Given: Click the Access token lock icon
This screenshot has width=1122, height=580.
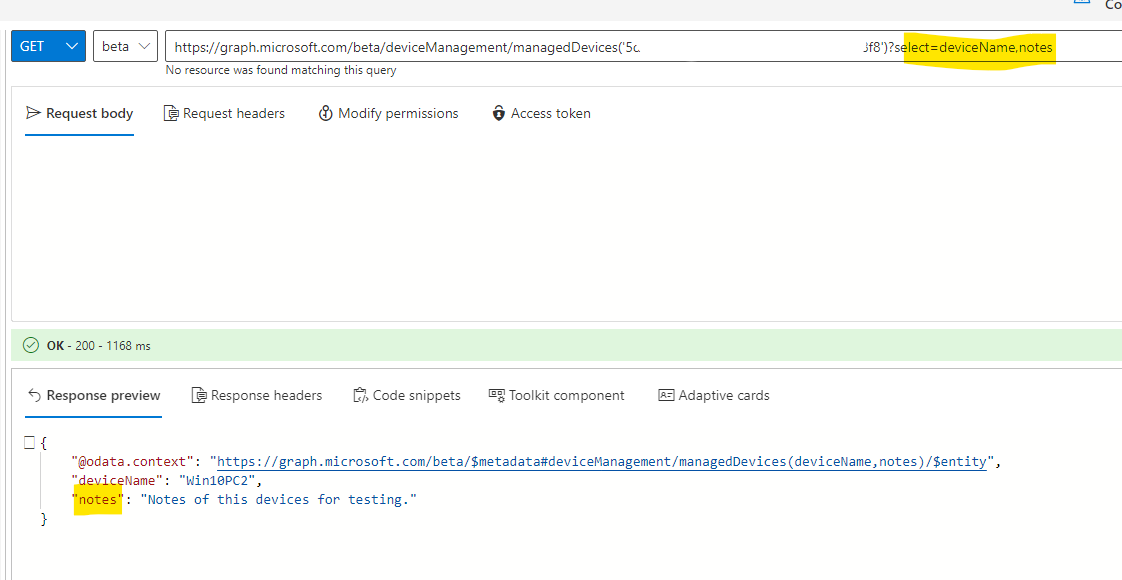Looking at the screenshot, I should click(x=499, y=113).
